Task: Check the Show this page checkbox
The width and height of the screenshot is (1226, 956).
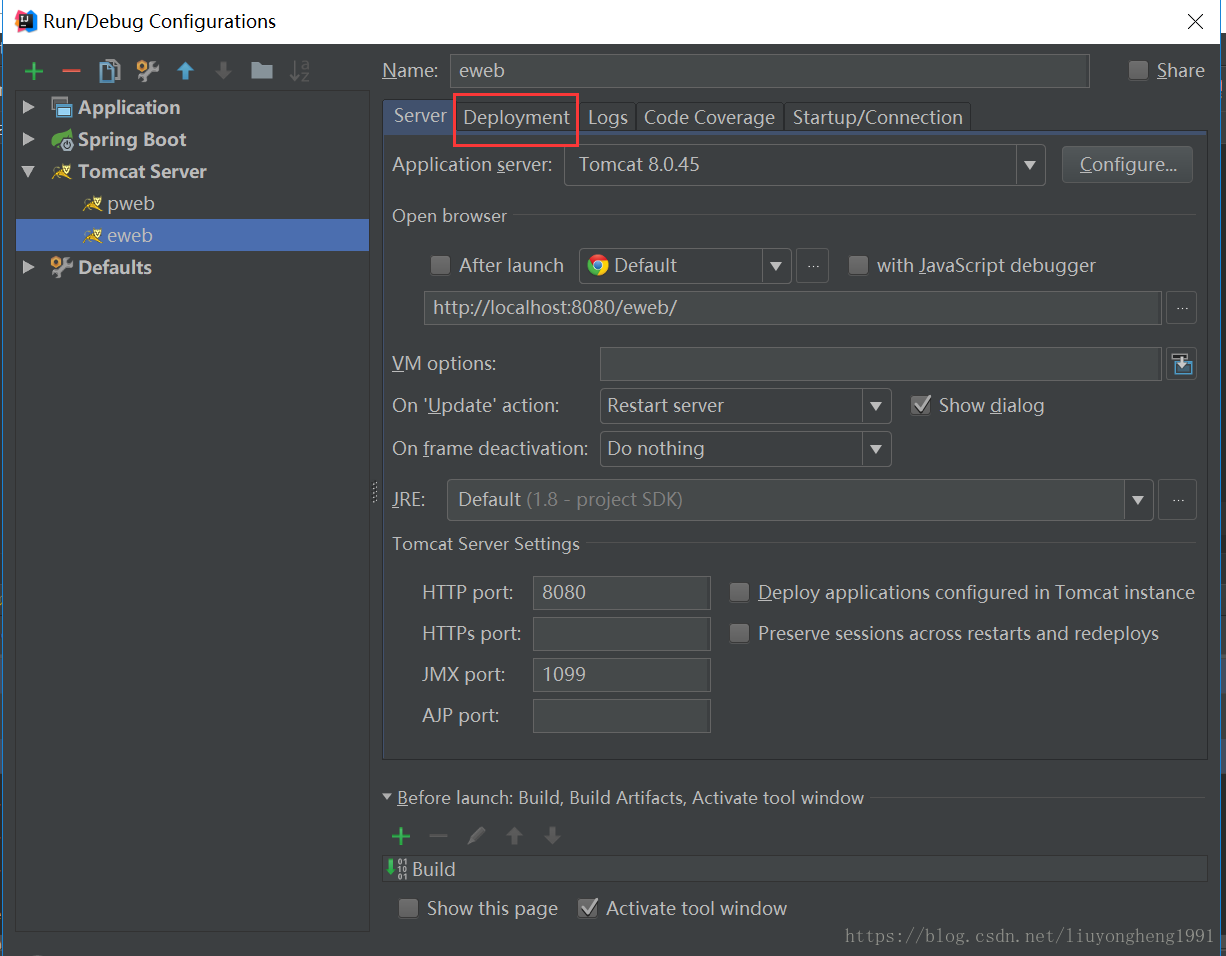Action: [408, 908]
